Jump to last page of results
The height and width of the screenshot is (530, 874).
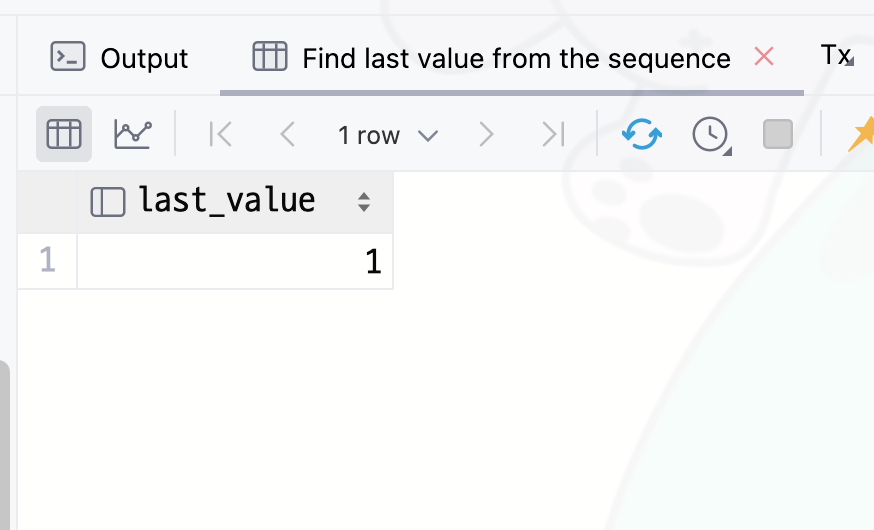tap(553, 134)
